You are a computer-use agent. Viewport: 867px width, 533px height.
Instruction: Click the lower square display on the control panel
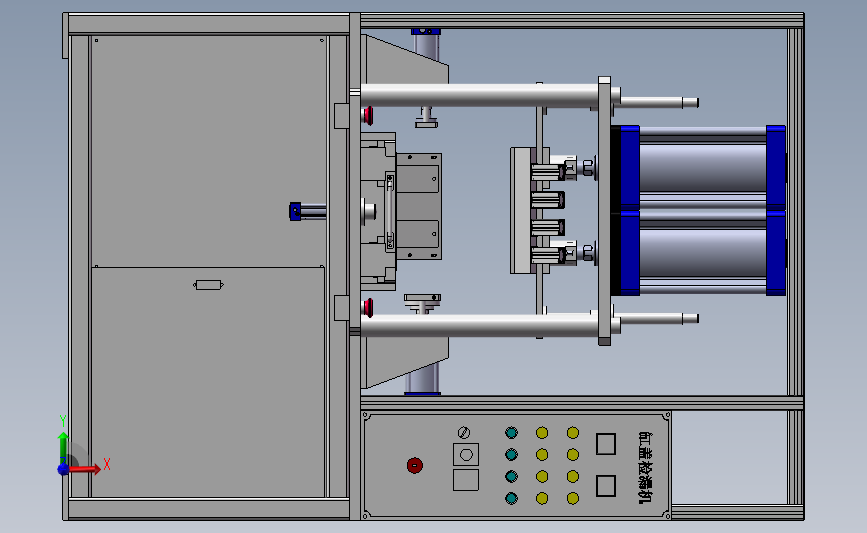pyautogui.click(x=606, y=486)
